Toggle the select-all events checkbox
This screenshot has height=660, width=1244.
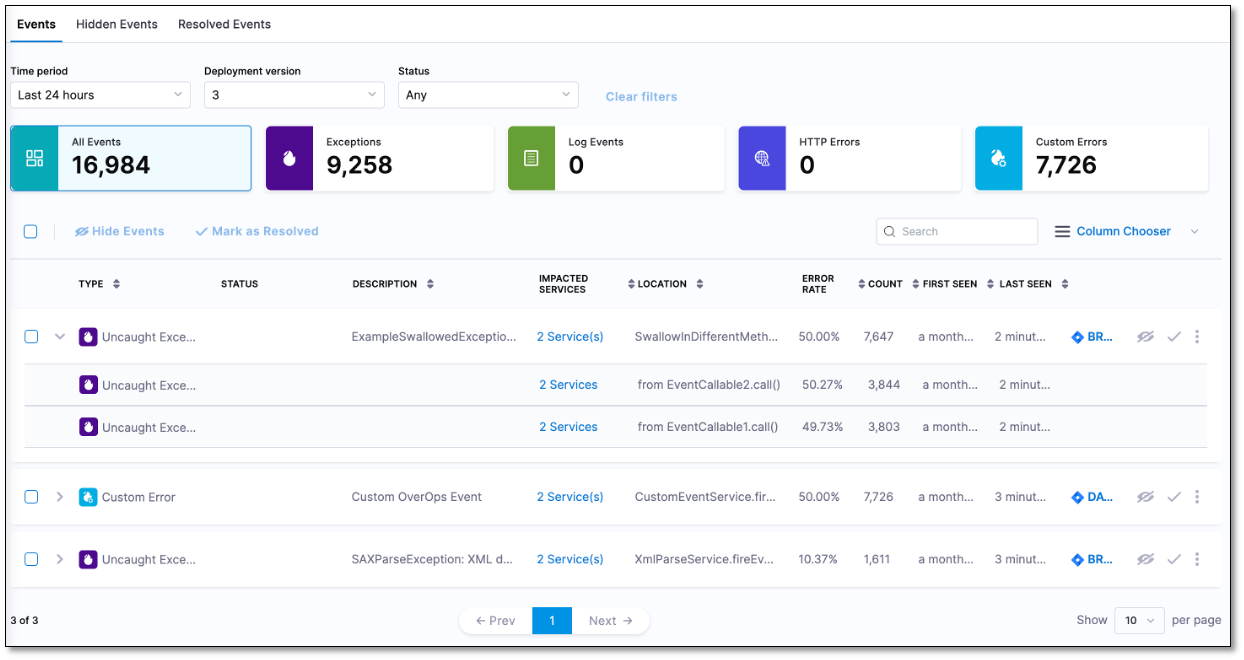click(31, 231)
